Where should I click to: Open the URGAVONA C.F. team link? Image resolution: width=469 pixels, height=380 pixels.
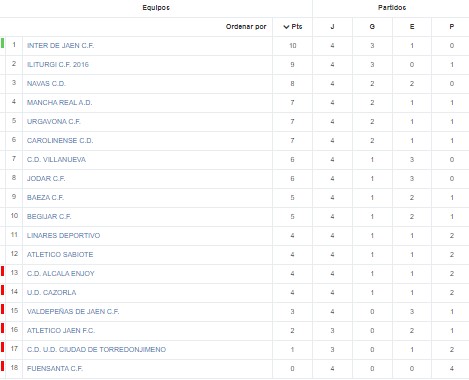click(x=54, y=122)
